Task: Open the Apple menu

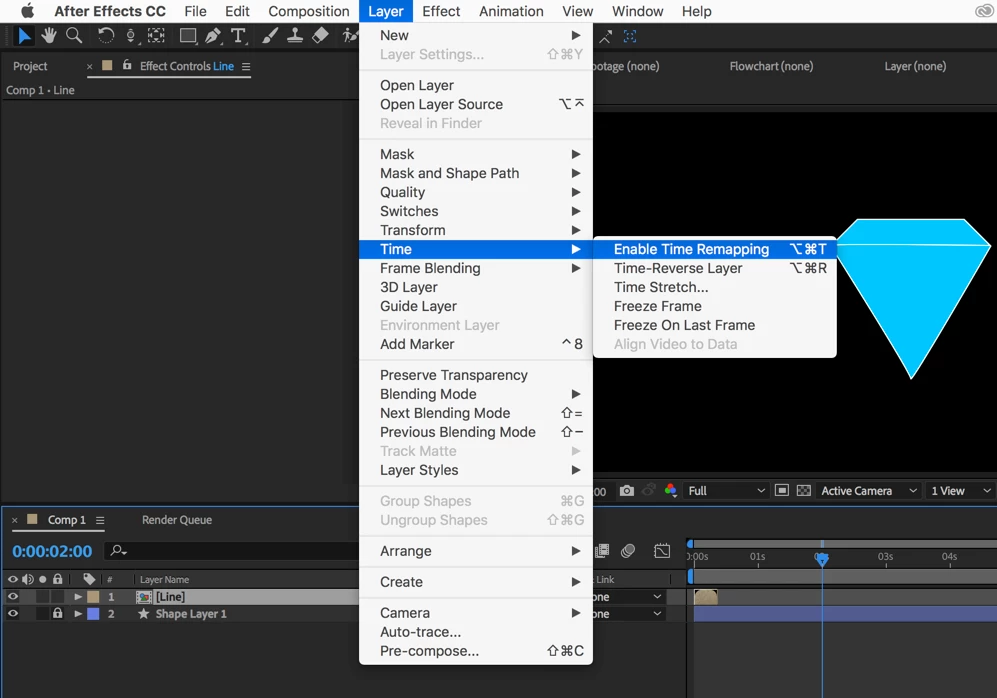Action: [x=27, y=11]
